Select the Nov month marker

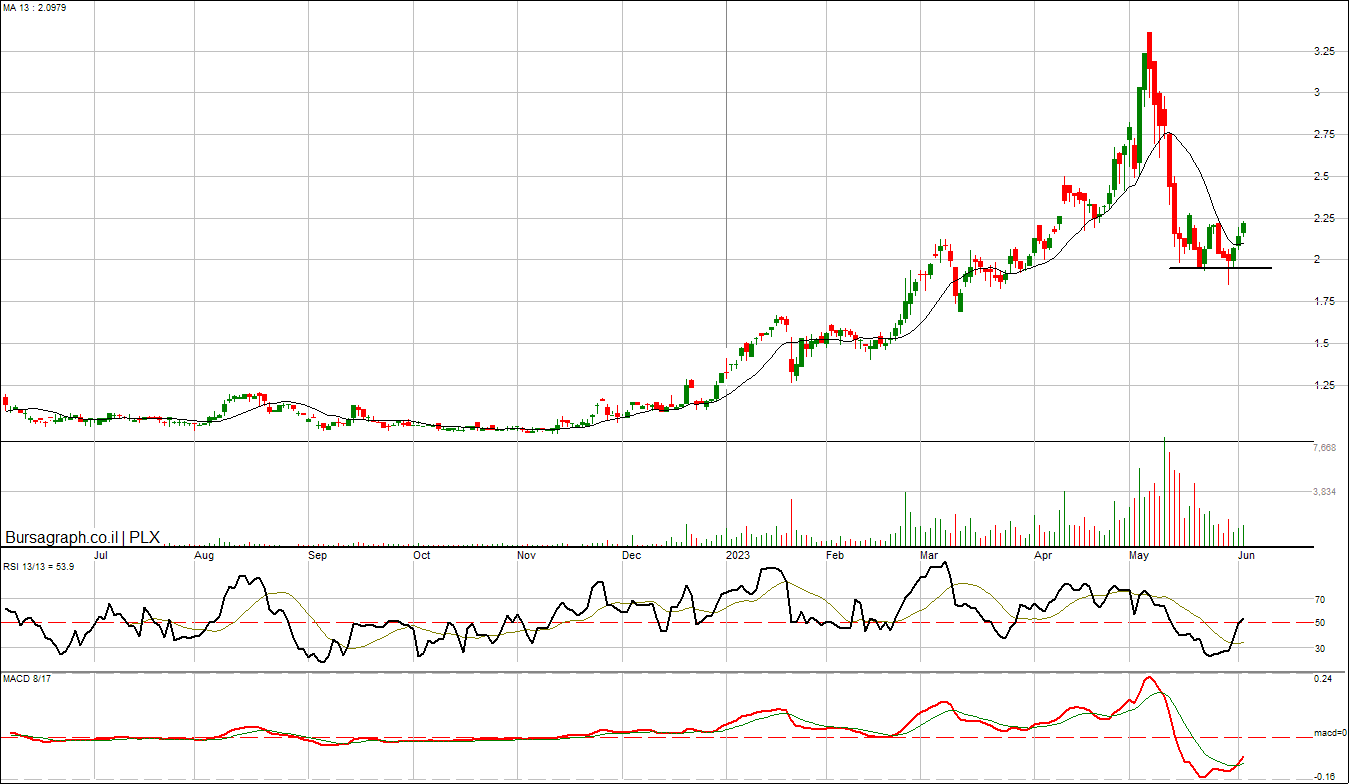(x=527, y=554)
